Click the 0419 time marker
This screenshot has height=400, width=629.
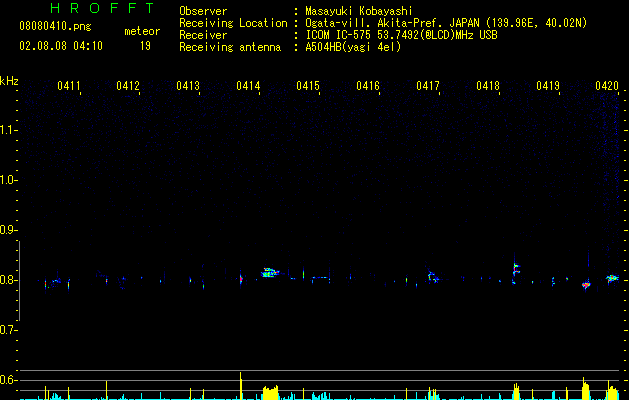(548, 86)
